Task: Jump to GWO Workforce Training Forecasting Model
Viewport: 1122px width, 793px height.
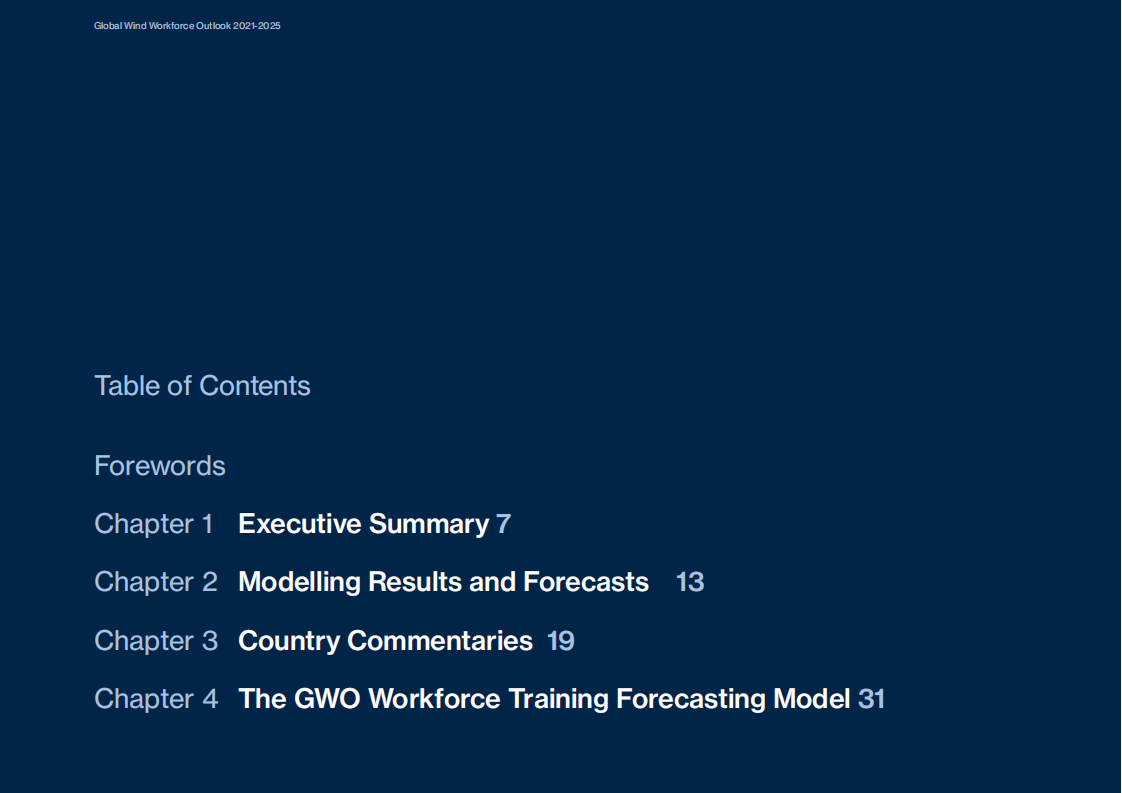Action: pos(544,699)
